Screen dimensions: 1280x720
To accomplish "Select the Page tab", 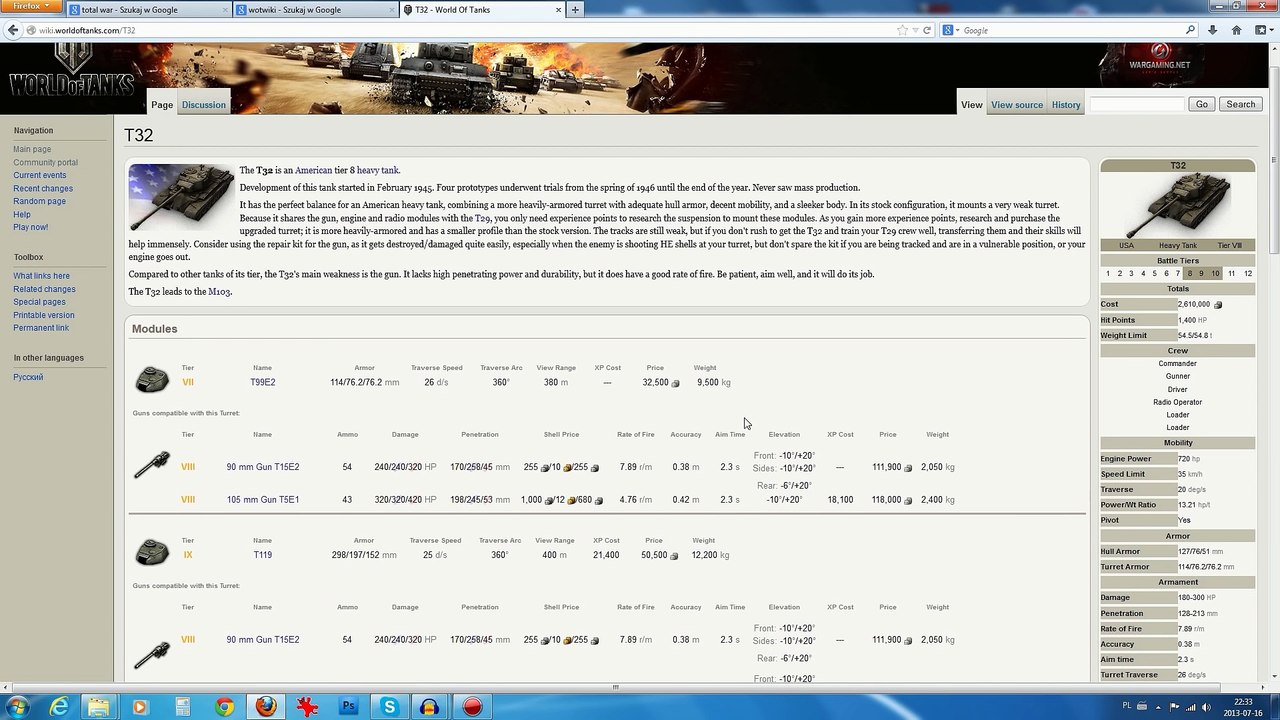I will point(162,105).
